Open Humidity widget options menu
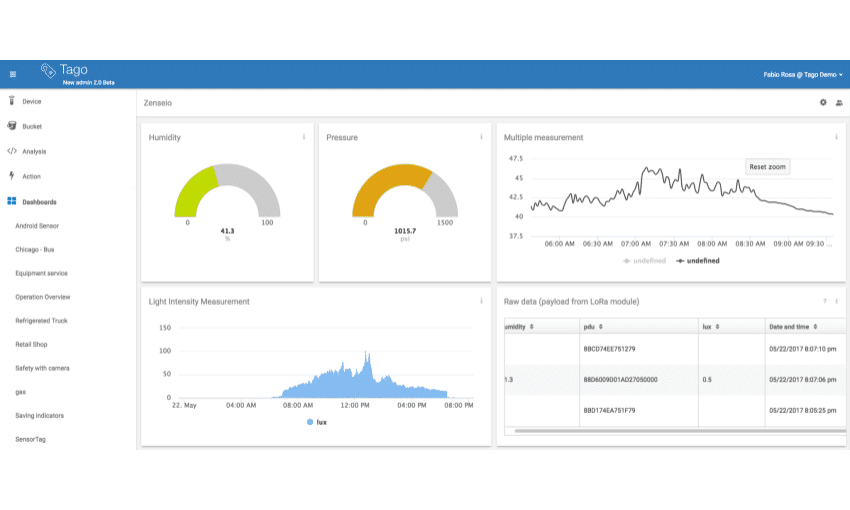 (304, 137)
